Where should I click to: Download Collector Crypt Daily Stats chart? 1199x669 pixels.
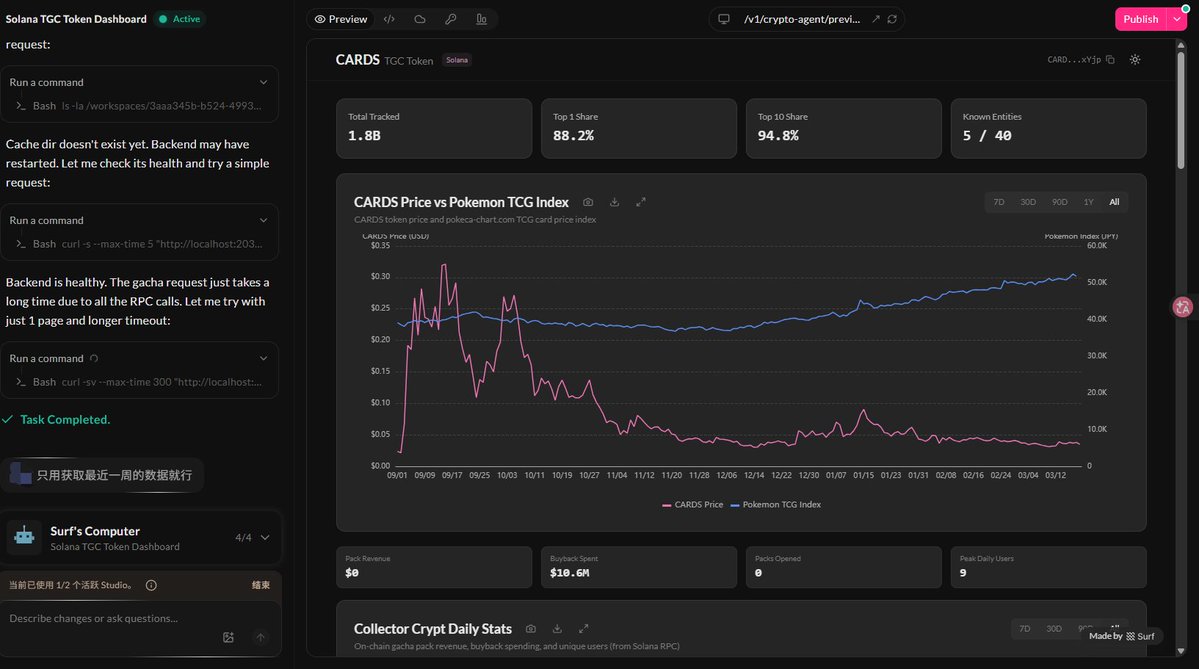tap(557, 628)
